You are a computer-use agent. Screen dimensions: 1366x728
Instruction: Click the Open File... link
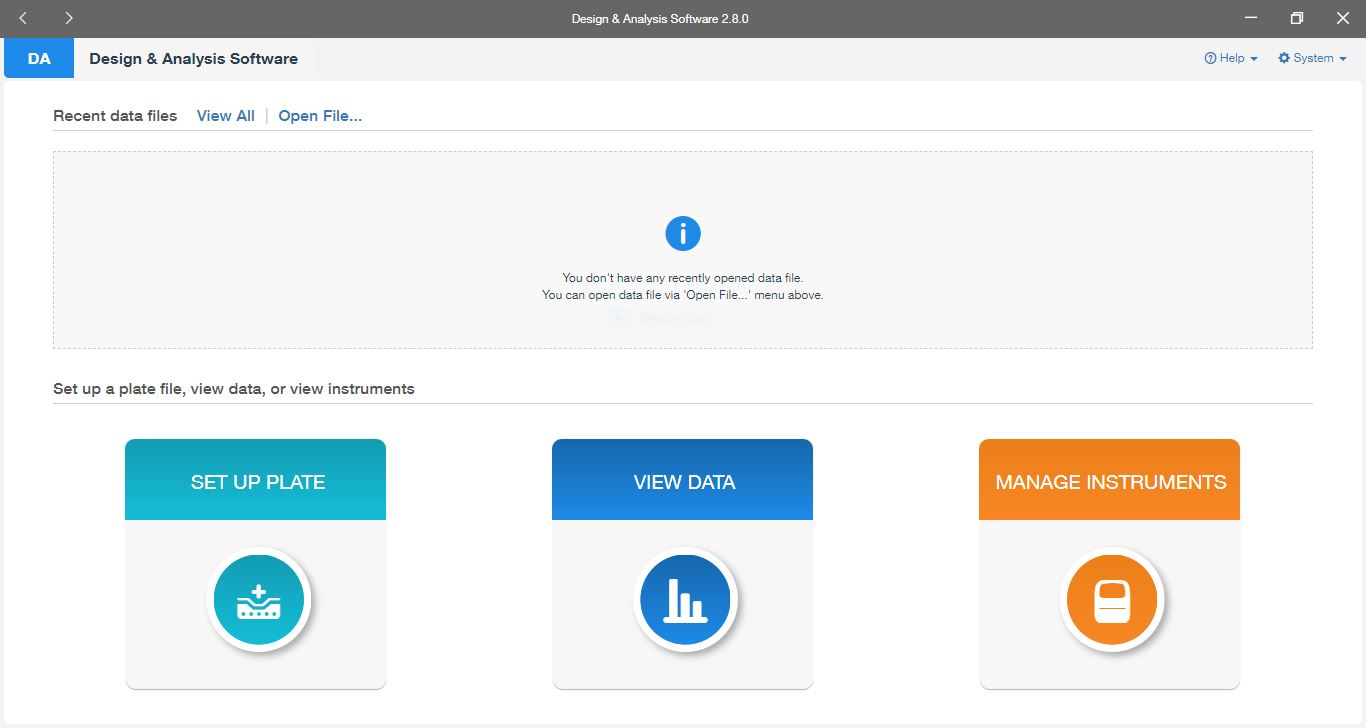point(320,116)
